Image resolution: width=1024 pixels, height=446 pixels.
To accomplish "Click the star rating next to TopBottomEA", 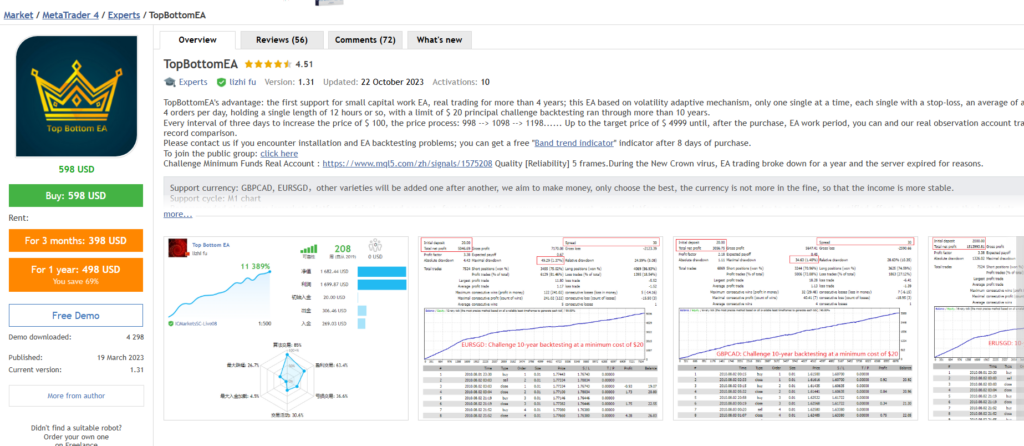I will 268,65.
